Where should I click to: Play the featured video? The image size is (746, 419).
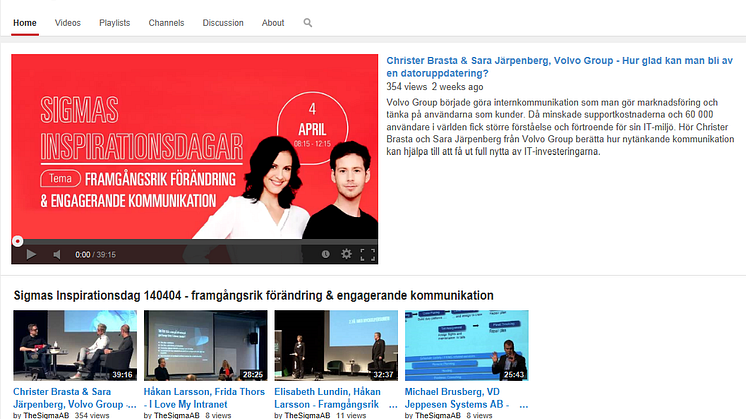pyautogui.click(x=31, y=254)
